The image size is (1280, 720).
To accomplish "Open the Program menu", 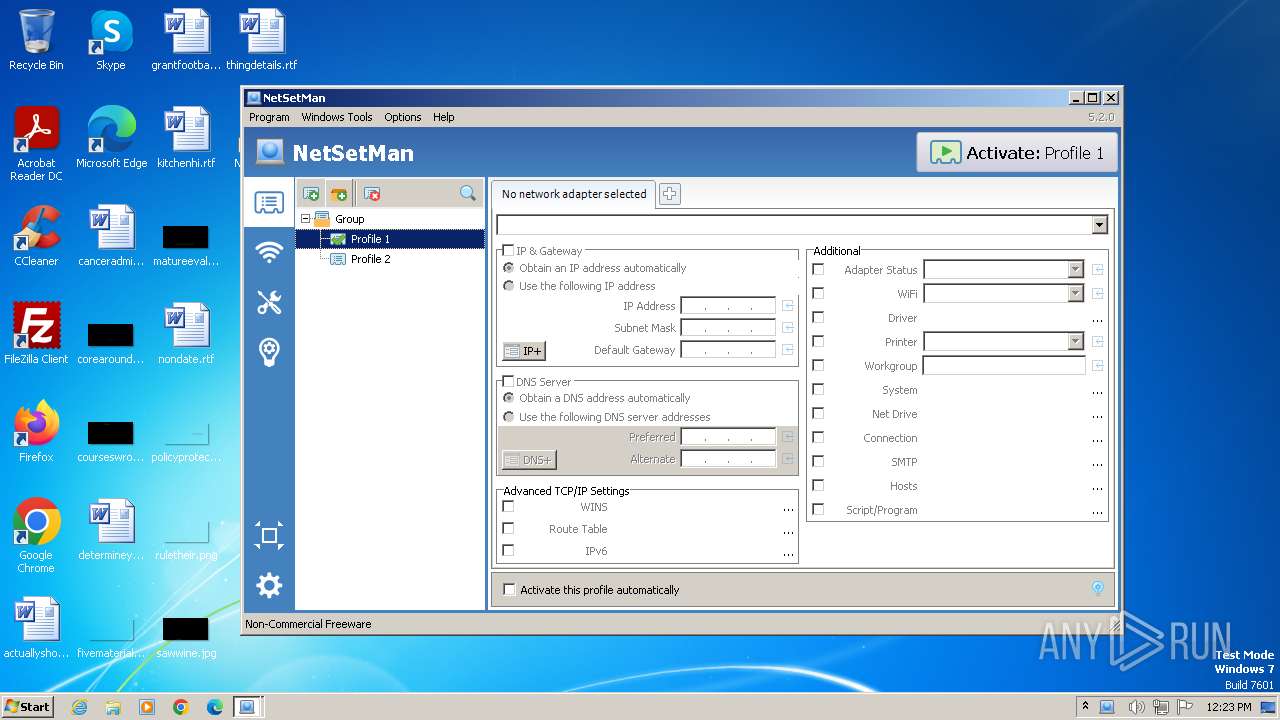I will (269, 117).
